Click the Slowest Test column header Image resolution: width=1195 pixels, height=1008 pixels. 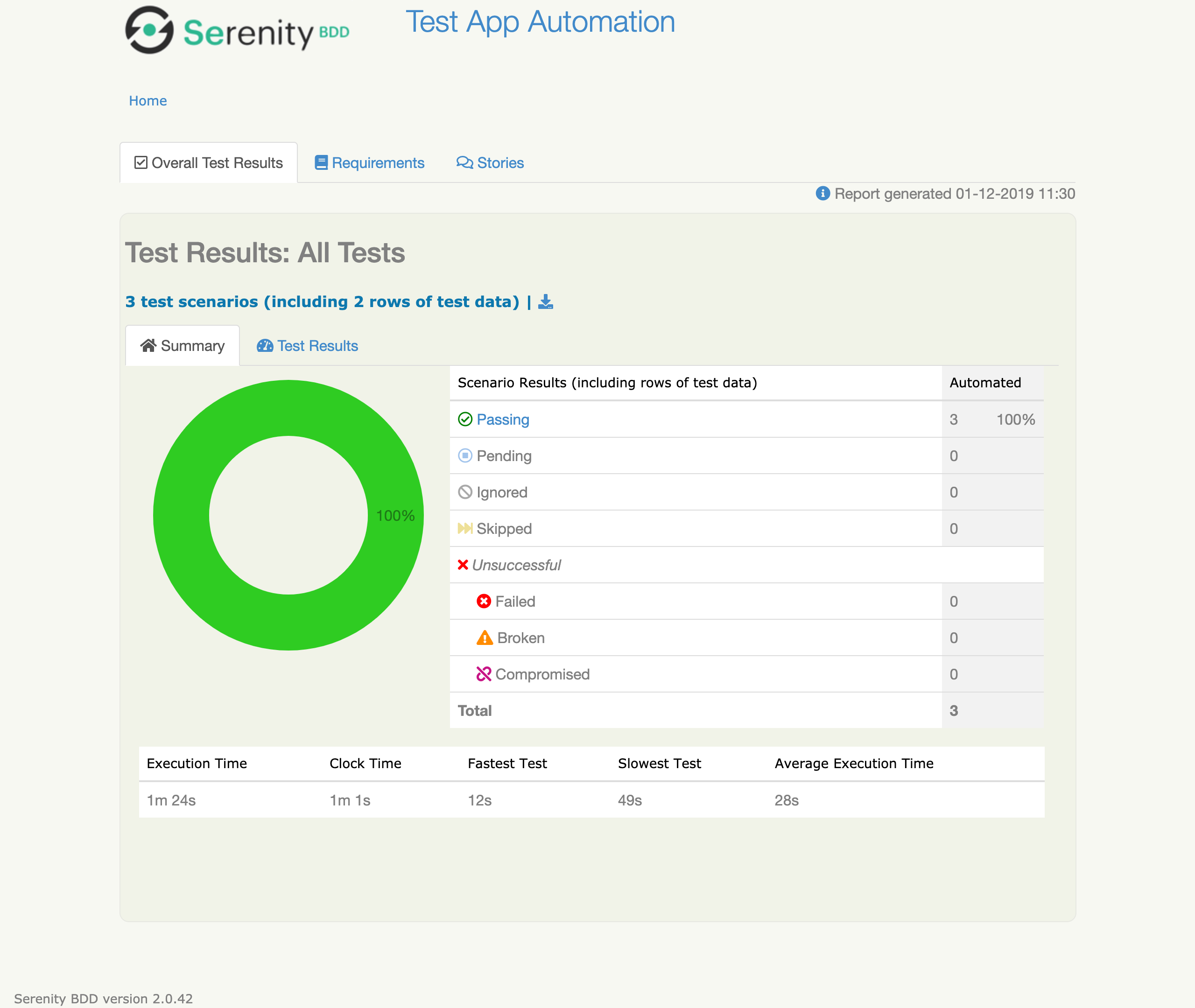pyautogui.click(x=660, y=763)
